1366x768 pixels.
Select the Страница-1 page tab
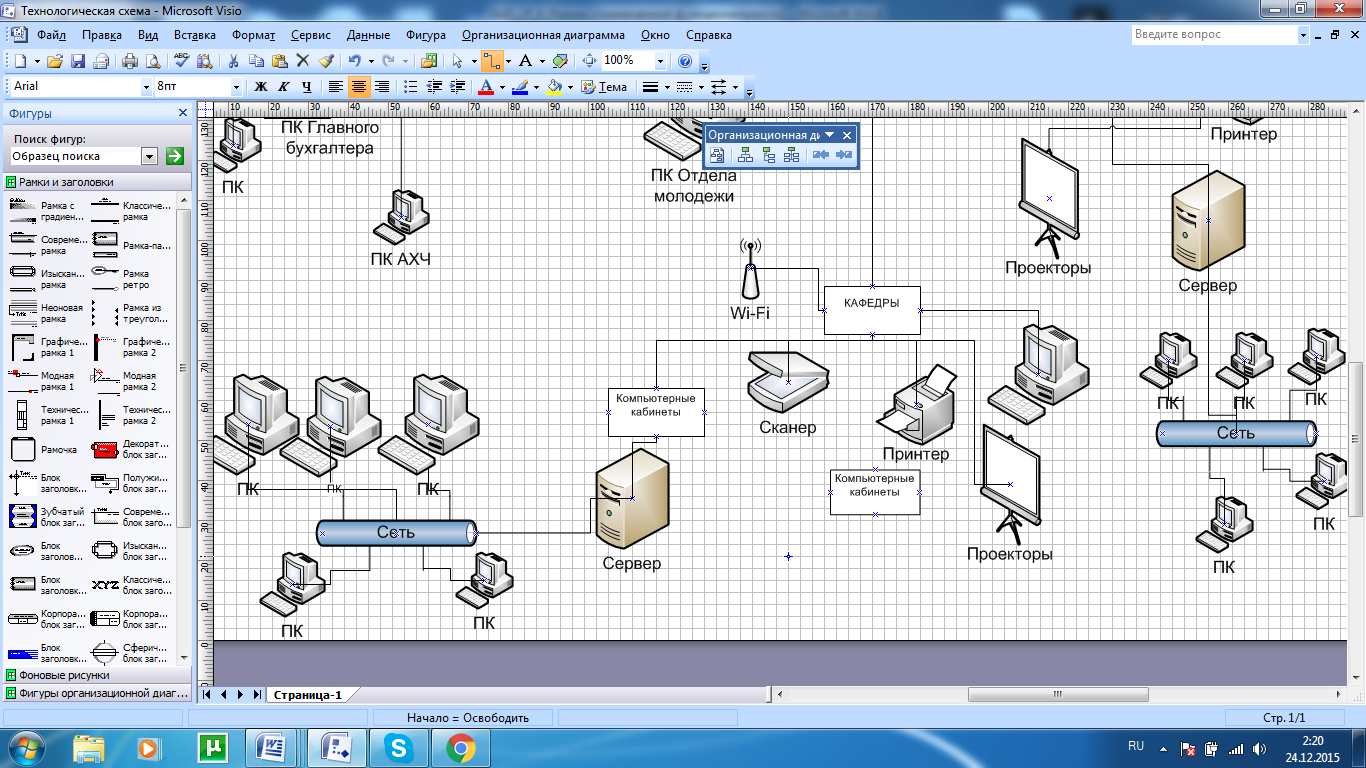coord(307,695)
